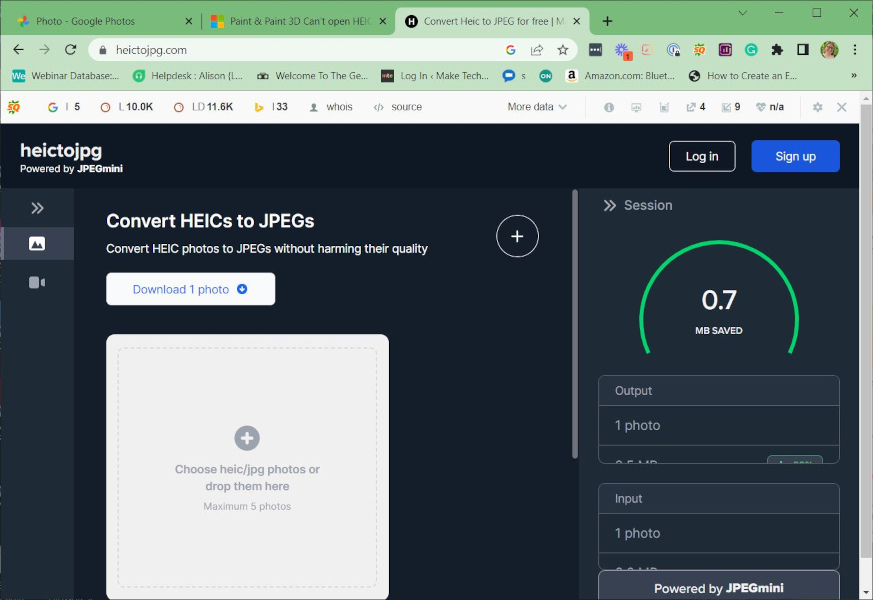Image resolution: width=873 pixels, height=600 pixels.
Task: Click the Sign up button
Action: 795,156
